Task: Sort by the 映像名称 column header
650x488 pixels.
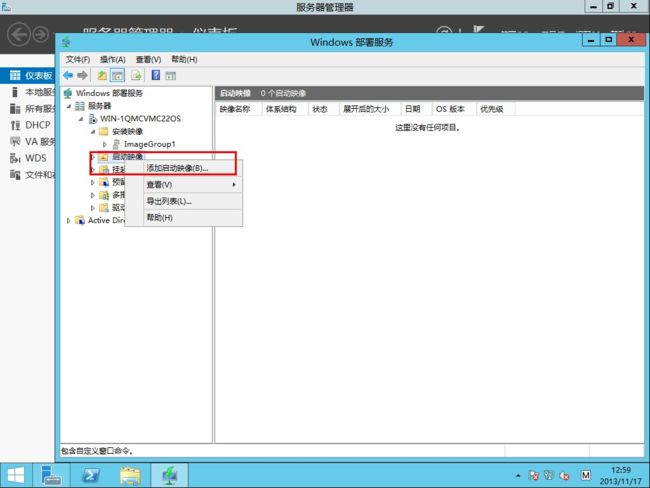Action: (239, 109)
